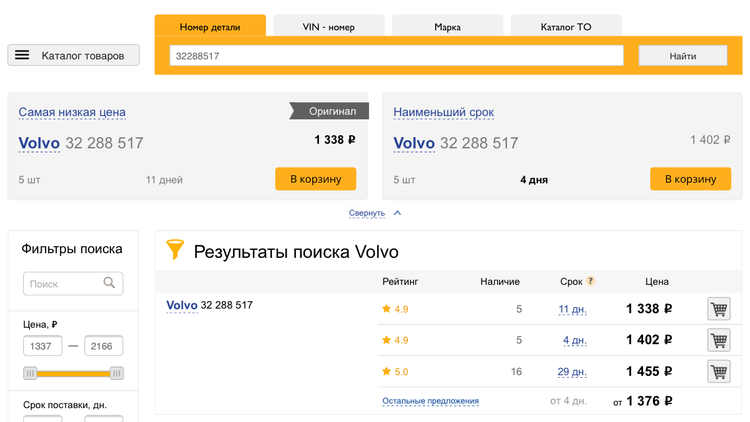The height and width of the screenshot is (422, 750).
Task: Add the 1 402 ₽ row to cart
Action: (x=719, y=340)
